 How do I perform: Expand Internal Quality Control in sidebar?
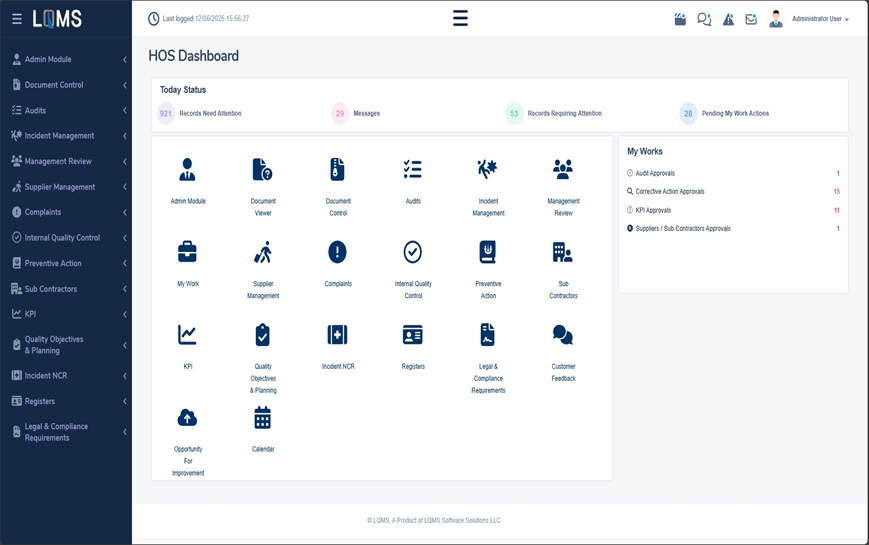(x=67, y=238)
